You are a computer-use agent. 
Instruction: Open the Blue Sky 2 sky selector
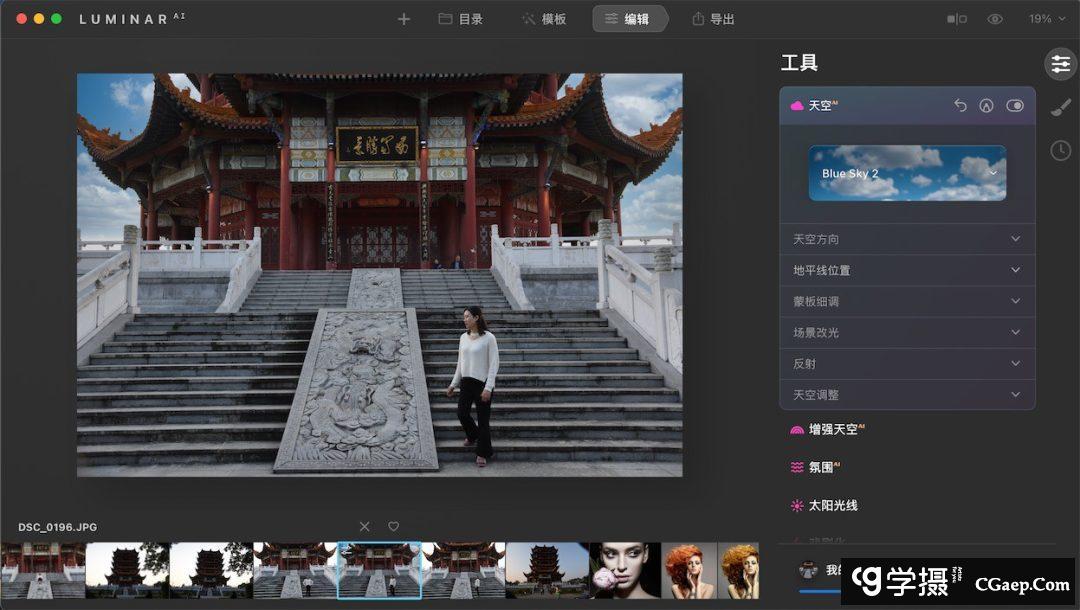click(x=907, y=173)
